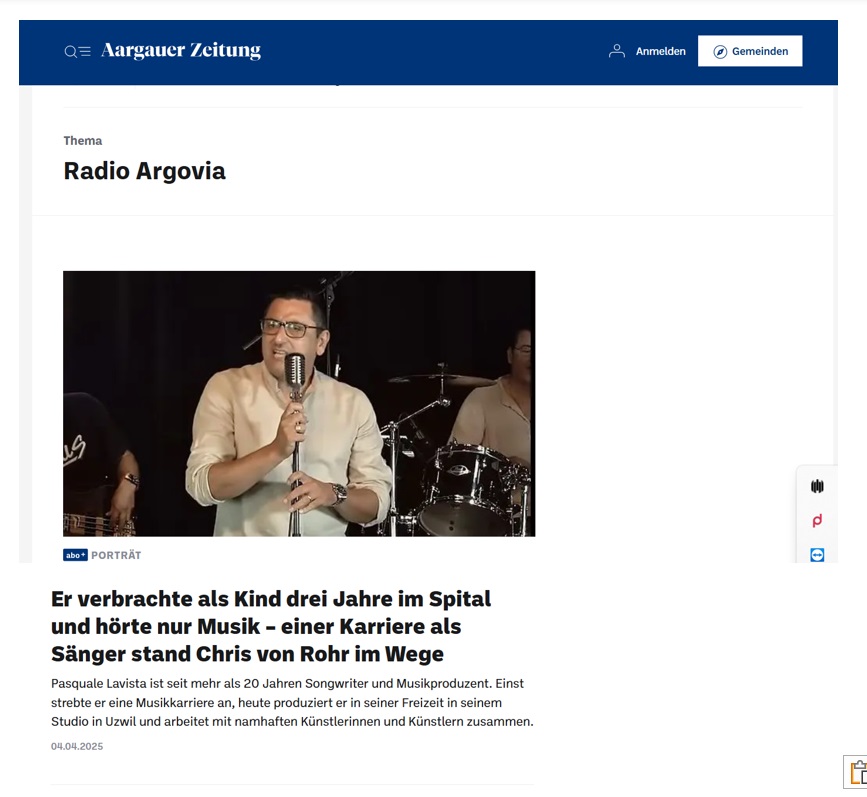The width and height of the screenshot is (867, 797).
Task: Click the user profile icon
Action: 617,51
